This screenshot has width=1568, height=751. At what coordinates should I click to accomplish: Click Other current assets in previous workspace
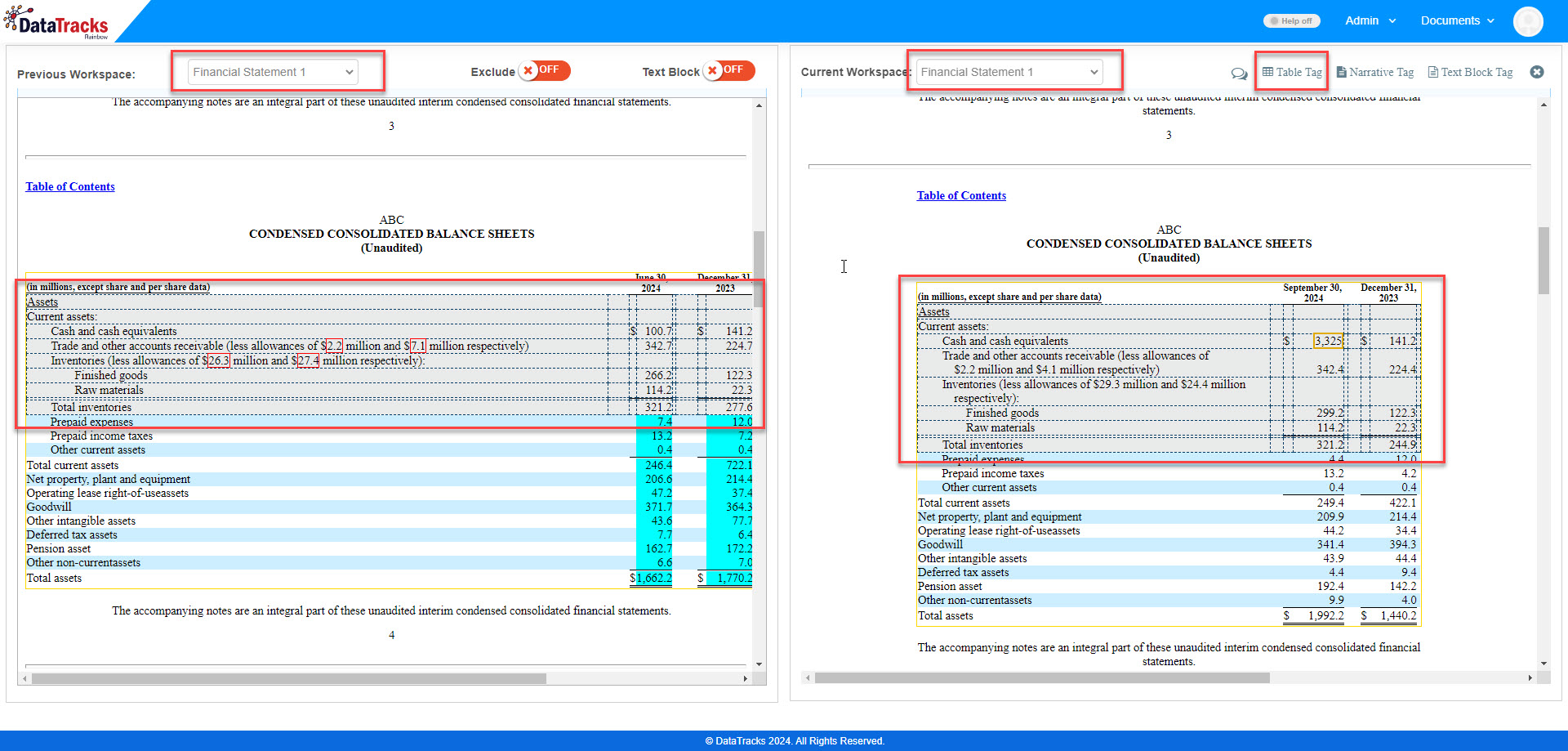point(98,449)
